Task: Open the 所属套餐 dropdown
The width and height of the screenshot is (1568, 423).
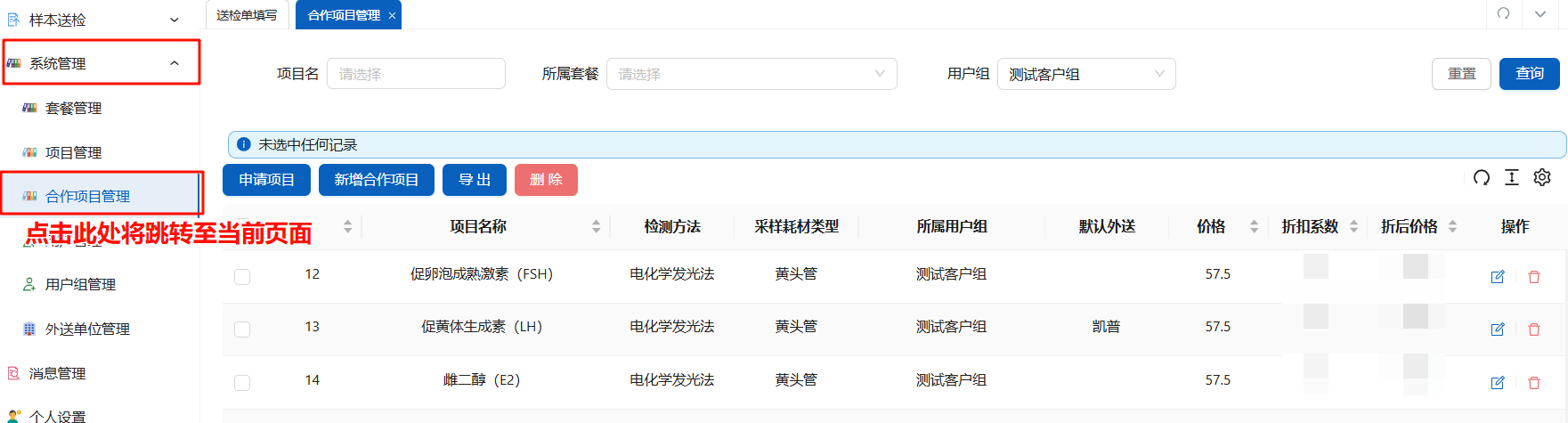Action: [x=751, y=74]
